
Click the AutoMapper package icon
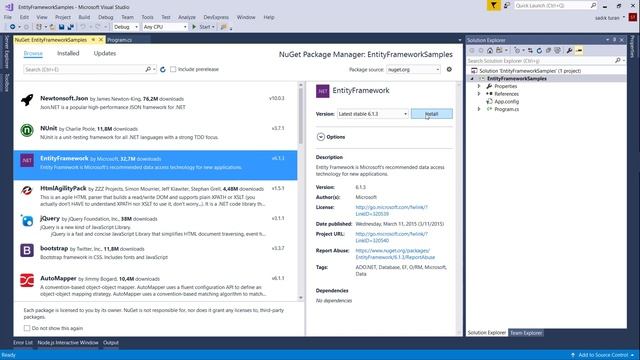tap(27, 280)
